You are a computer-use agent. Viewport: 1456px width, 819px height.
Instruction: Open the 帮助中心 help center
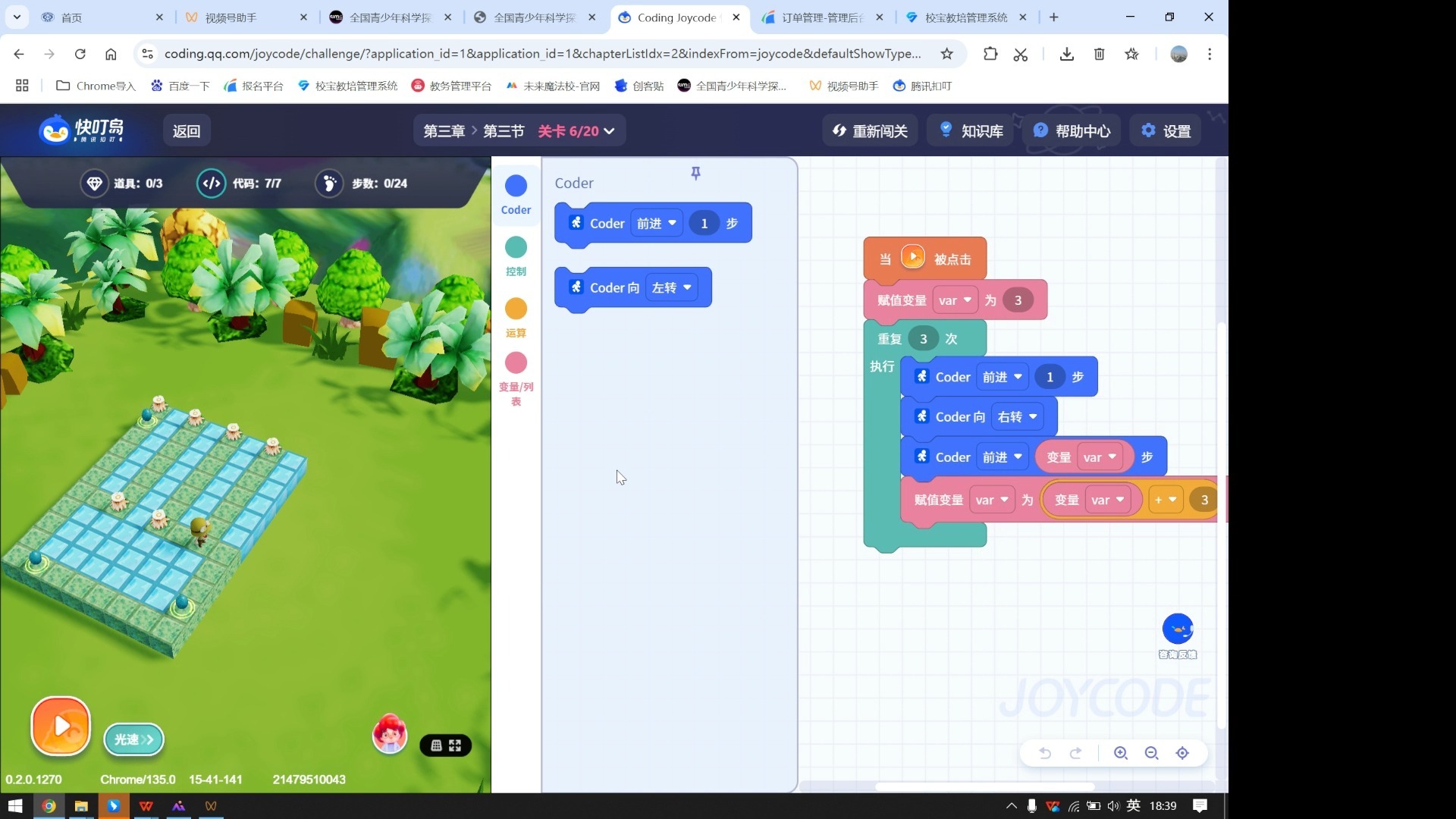[1072, 131]
